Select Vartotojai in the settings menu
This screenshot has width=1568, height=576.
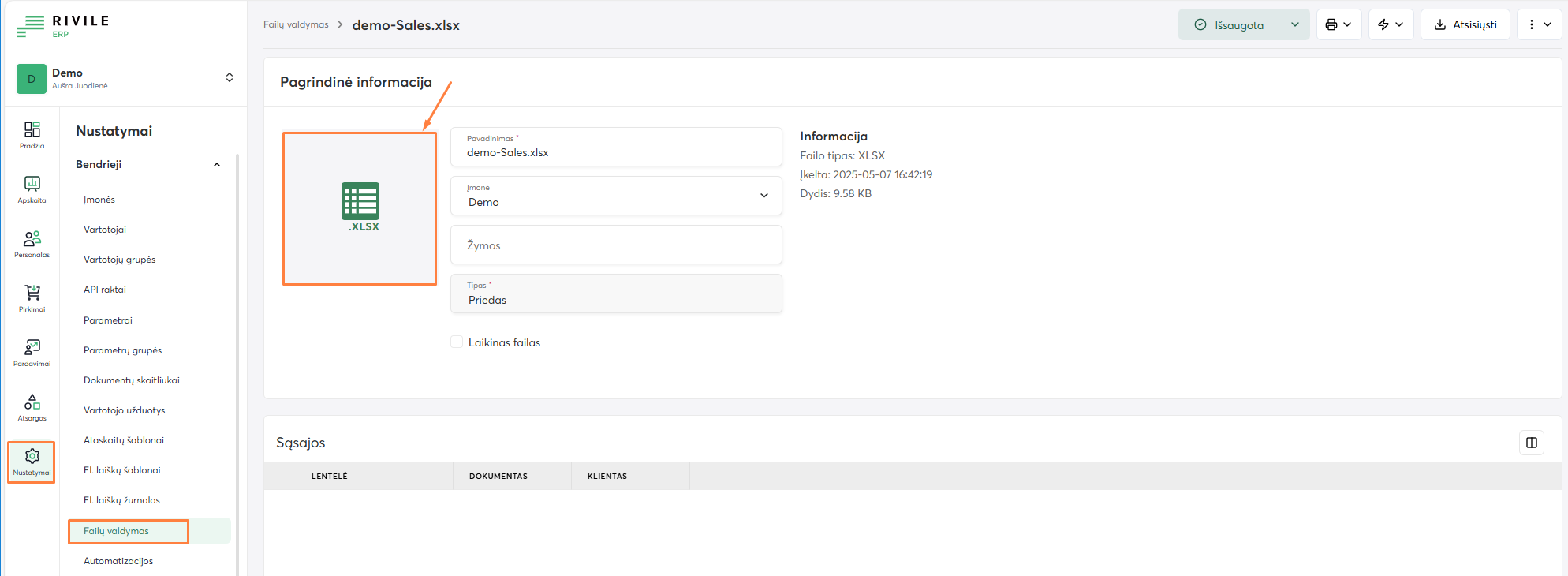pos(105,230)
